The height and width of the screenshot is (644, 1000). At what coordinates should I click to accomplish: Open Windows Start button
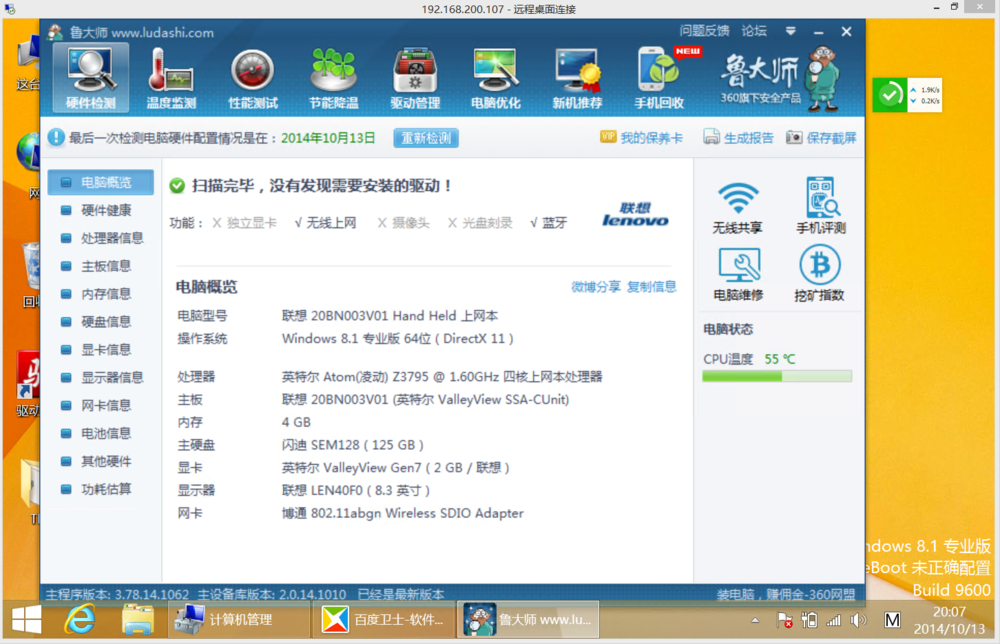27,619
